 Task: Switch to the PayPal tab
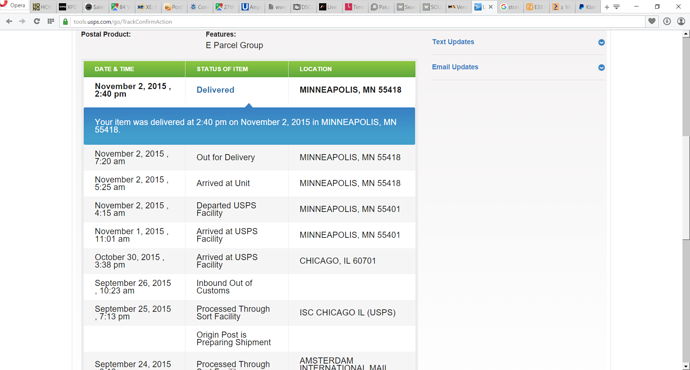(x=587, y=7)
